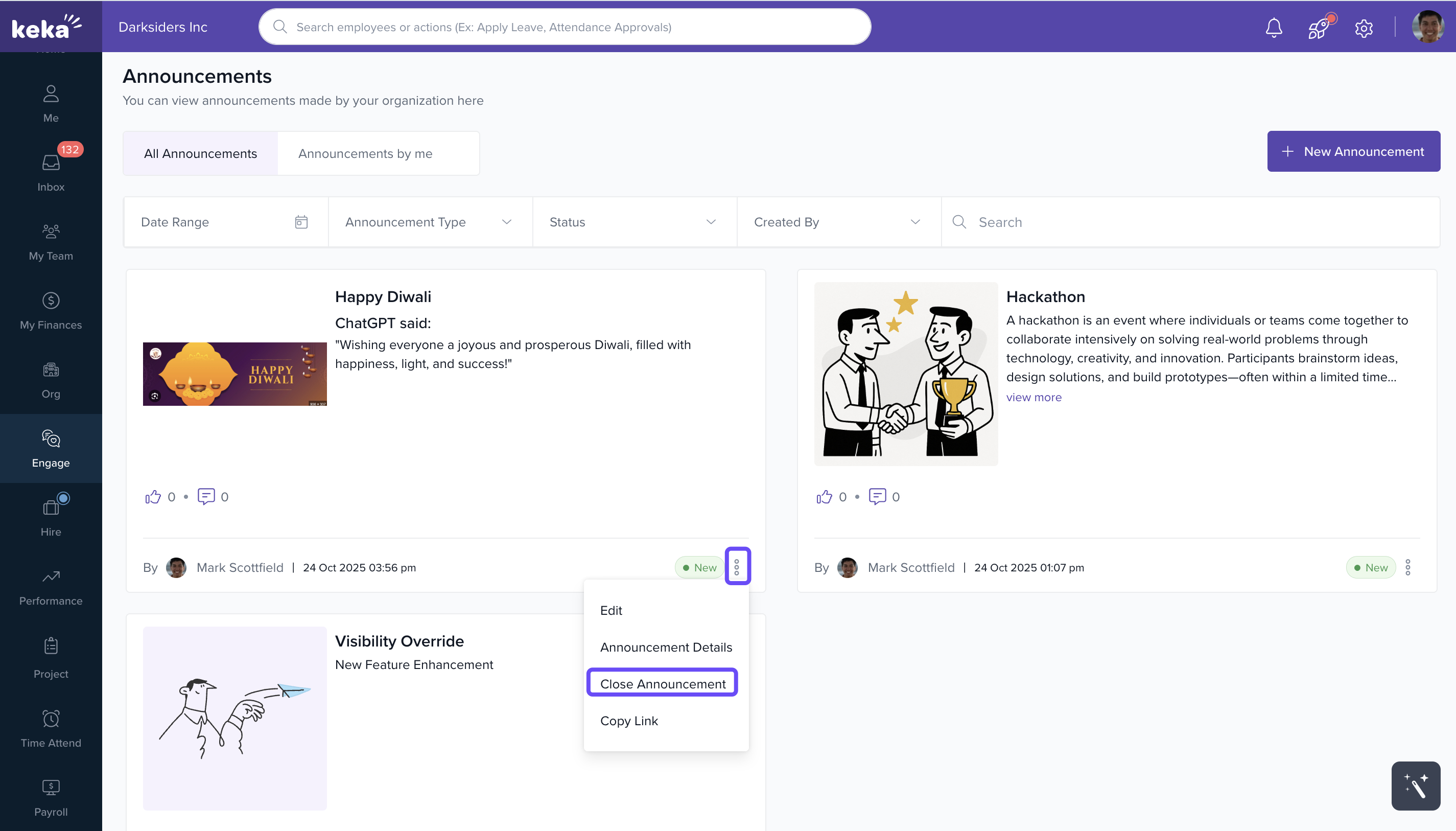Click view more on Hackathon description
This screenshot has height=831, width=1456.
point(1033,397)
